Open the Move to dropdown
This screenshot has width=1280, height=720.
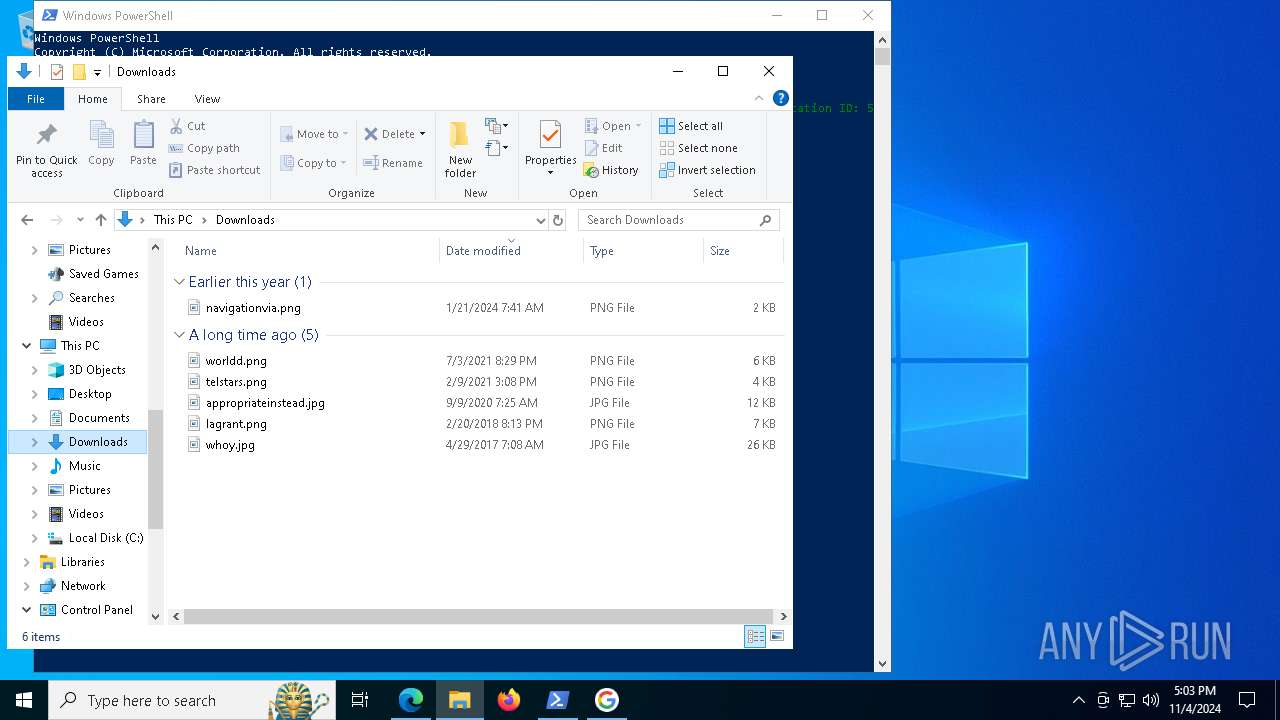click(x=314, y=134)
